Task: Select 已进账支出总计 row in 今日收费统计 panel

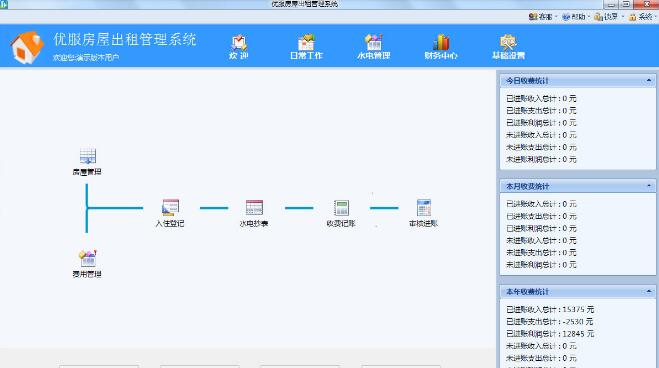Action: point(541,110)
